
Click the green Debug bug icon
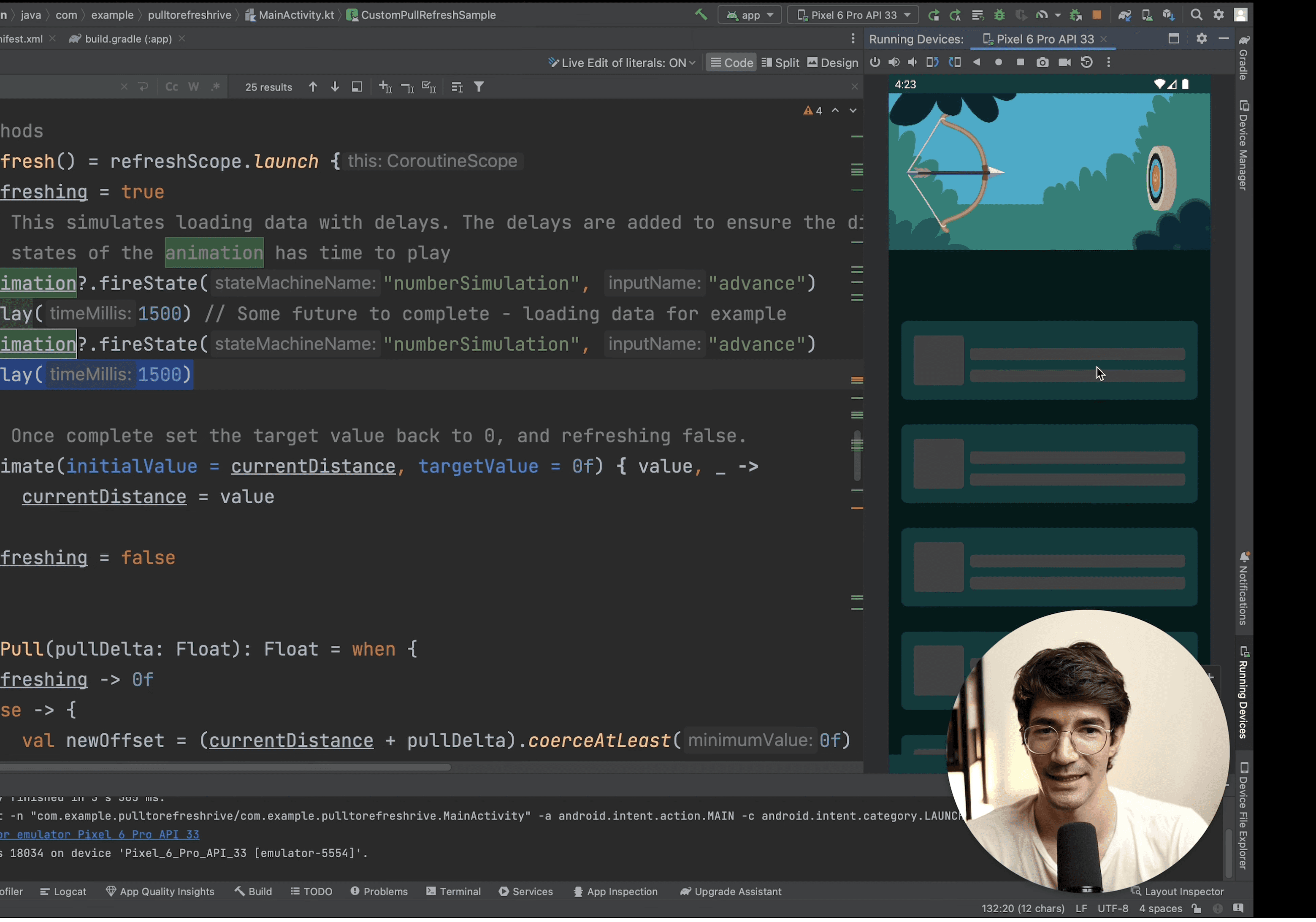click(x=999, y=15)
